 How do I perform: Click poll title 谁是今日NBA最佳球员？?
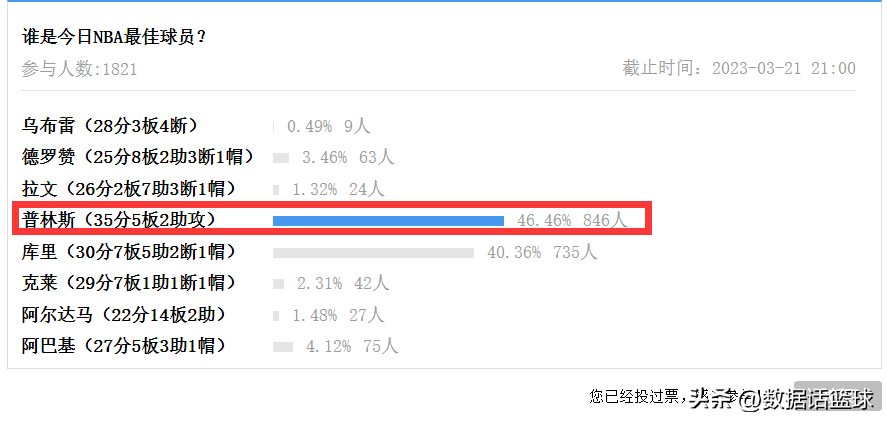pos(113,38)
